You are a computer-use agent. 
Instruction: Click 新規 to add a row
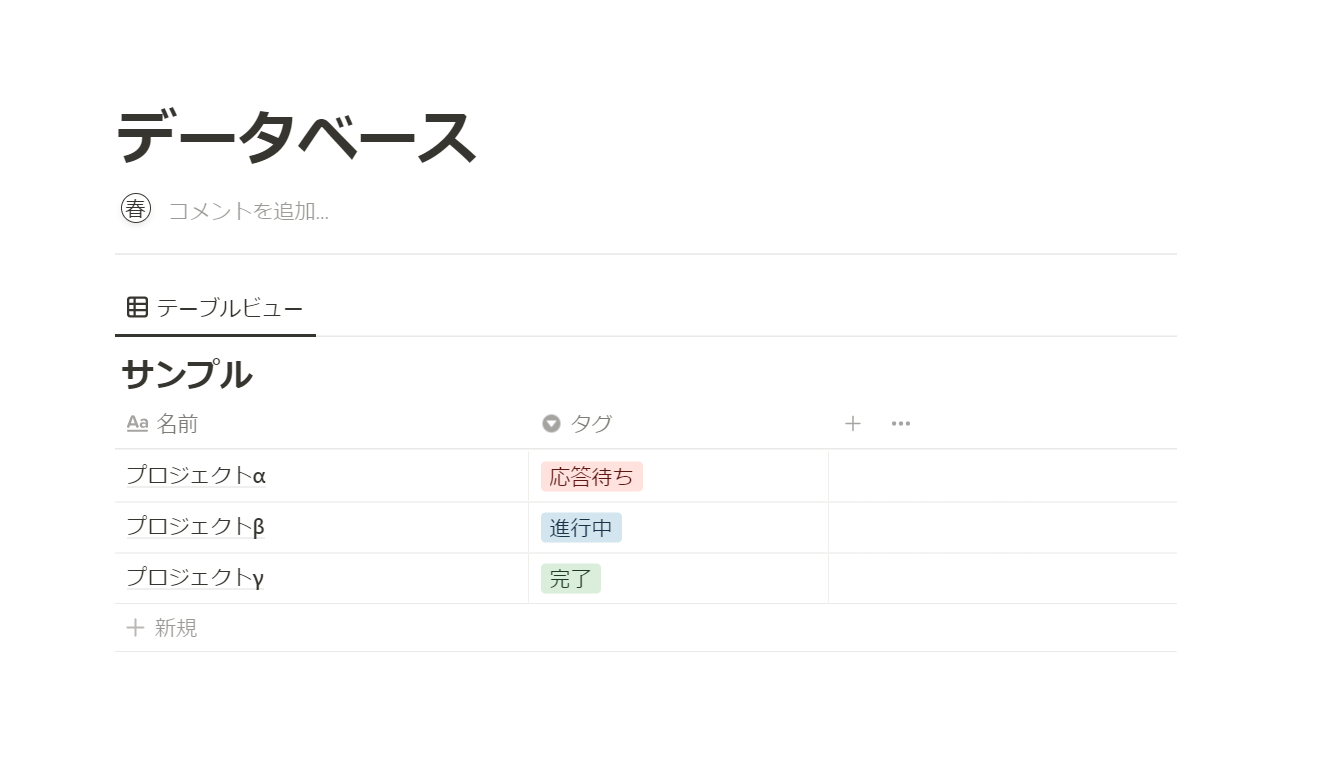pos(176,628)
